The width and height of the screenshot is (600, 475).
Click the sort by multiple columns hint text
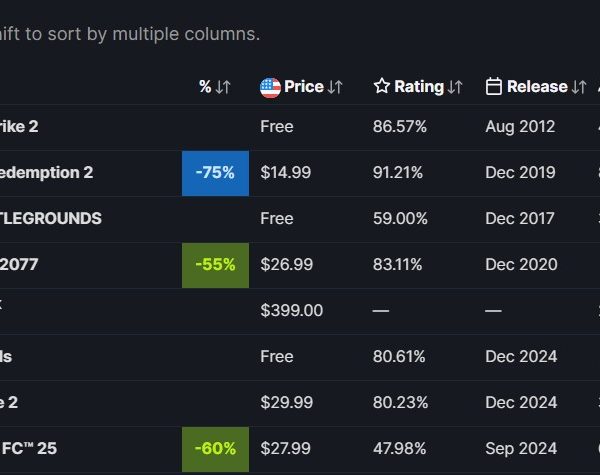[130, 34]
